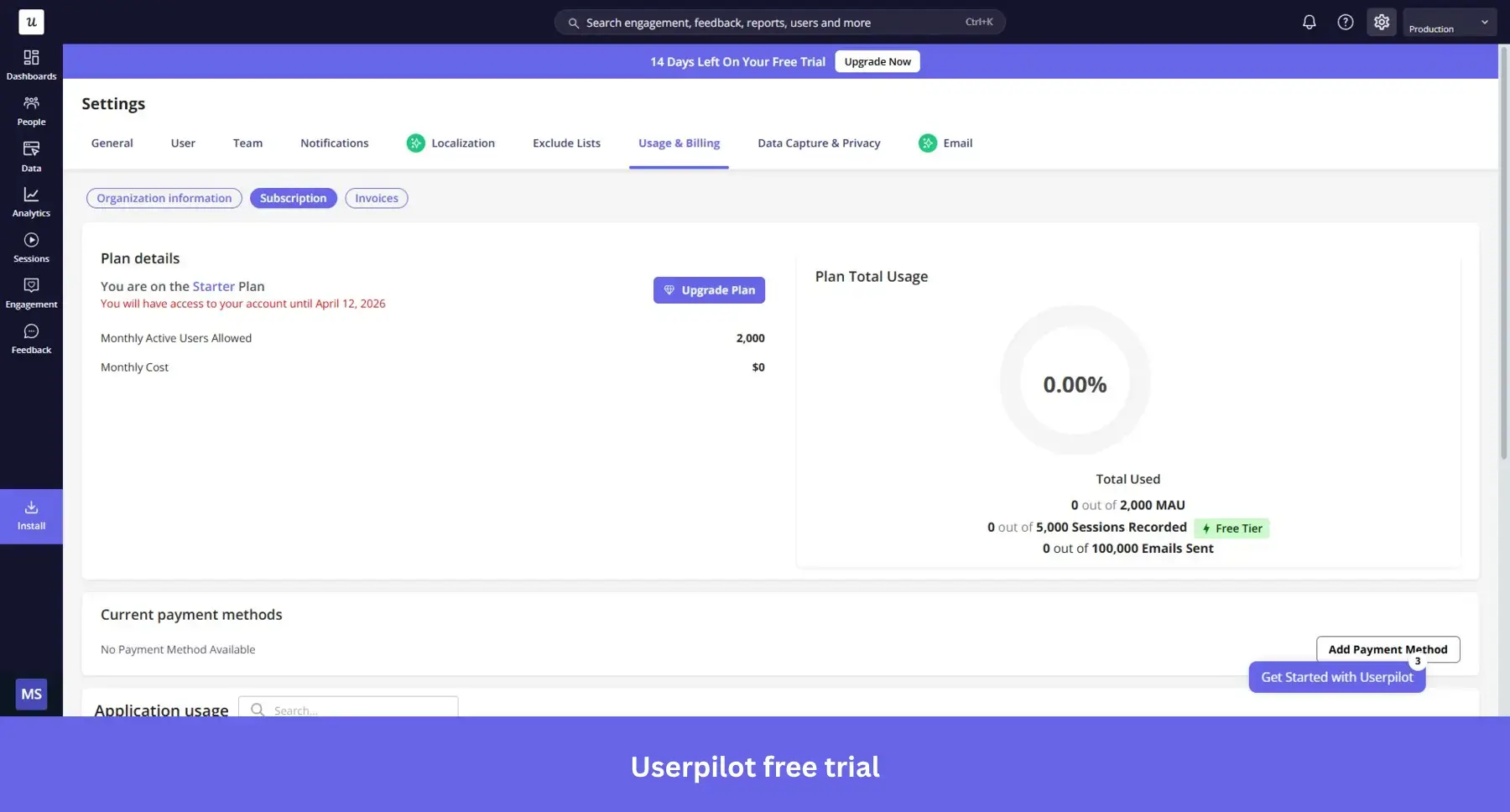This screenshot has width=1510, height=812.
Task: Click the Userpilot logo in the top corner
Action: (x=31, y=21)
